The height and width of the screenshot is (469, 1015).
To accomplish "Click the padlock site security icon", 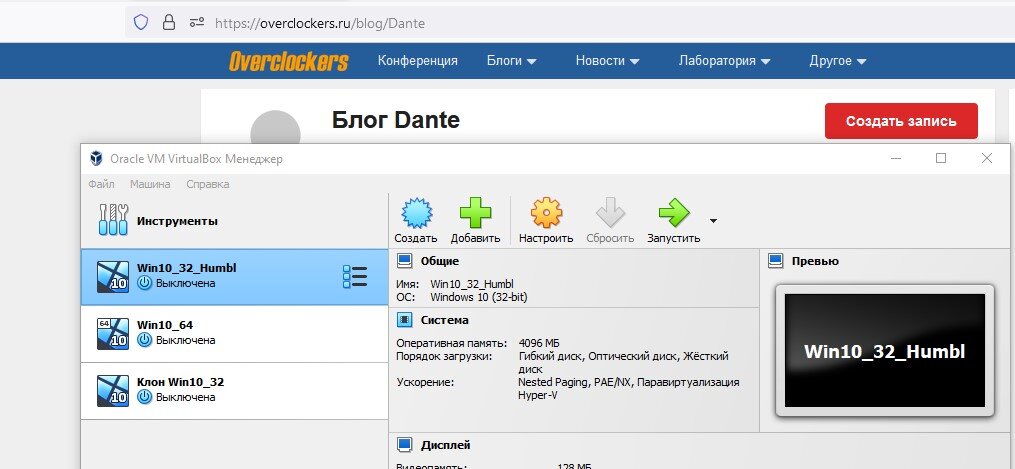I will coord(169,23).
